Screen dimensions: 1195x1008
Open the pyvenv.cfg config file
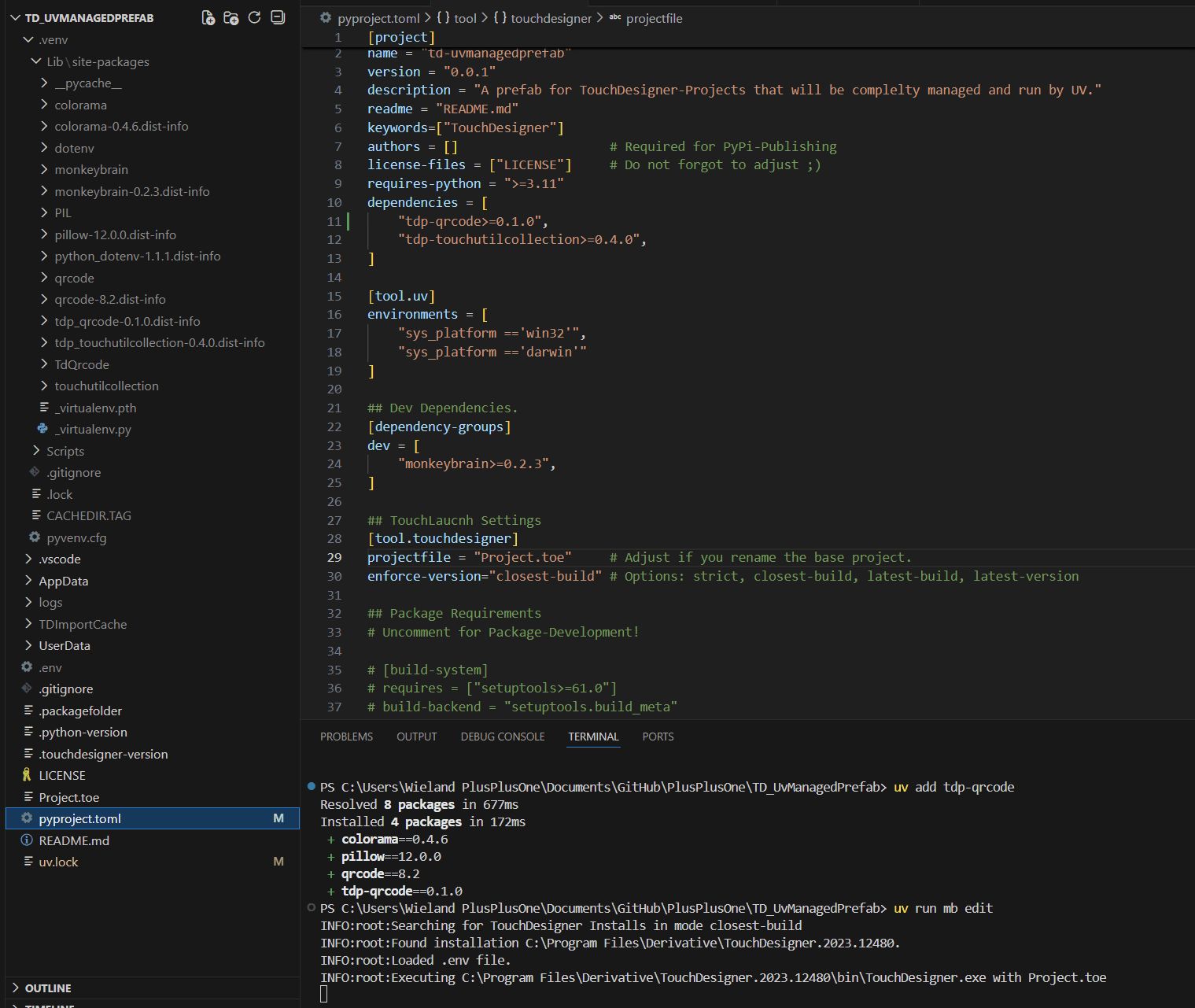point(76,538)
